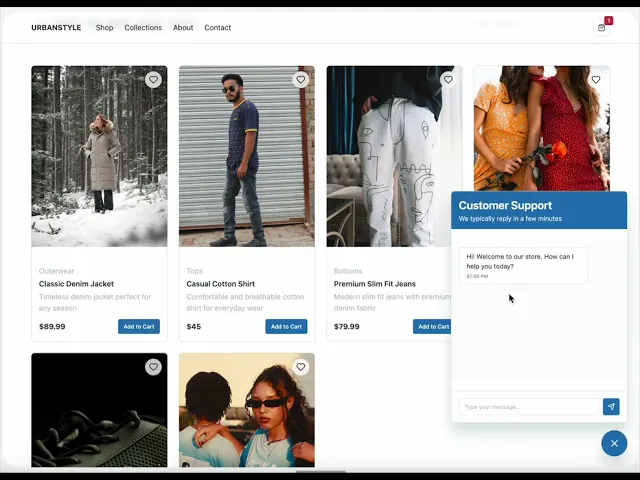
Task: Open the Collections menu item
Action: point(143,27)
